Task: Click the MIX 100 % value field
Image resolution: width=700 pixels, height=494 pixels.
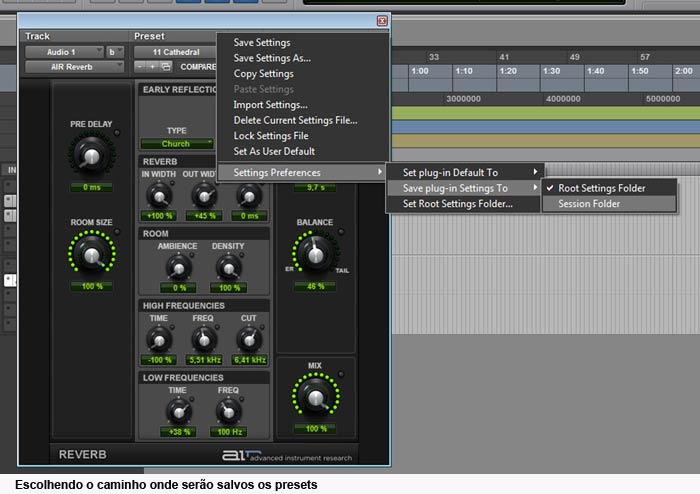Action: click(x=315, y=429)
